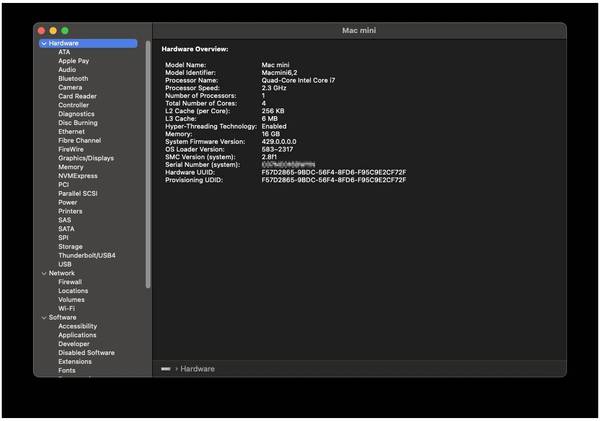The image size is (600, 421).
Task: Select Parallel SCSI item
Action: (x=78, y=194)
